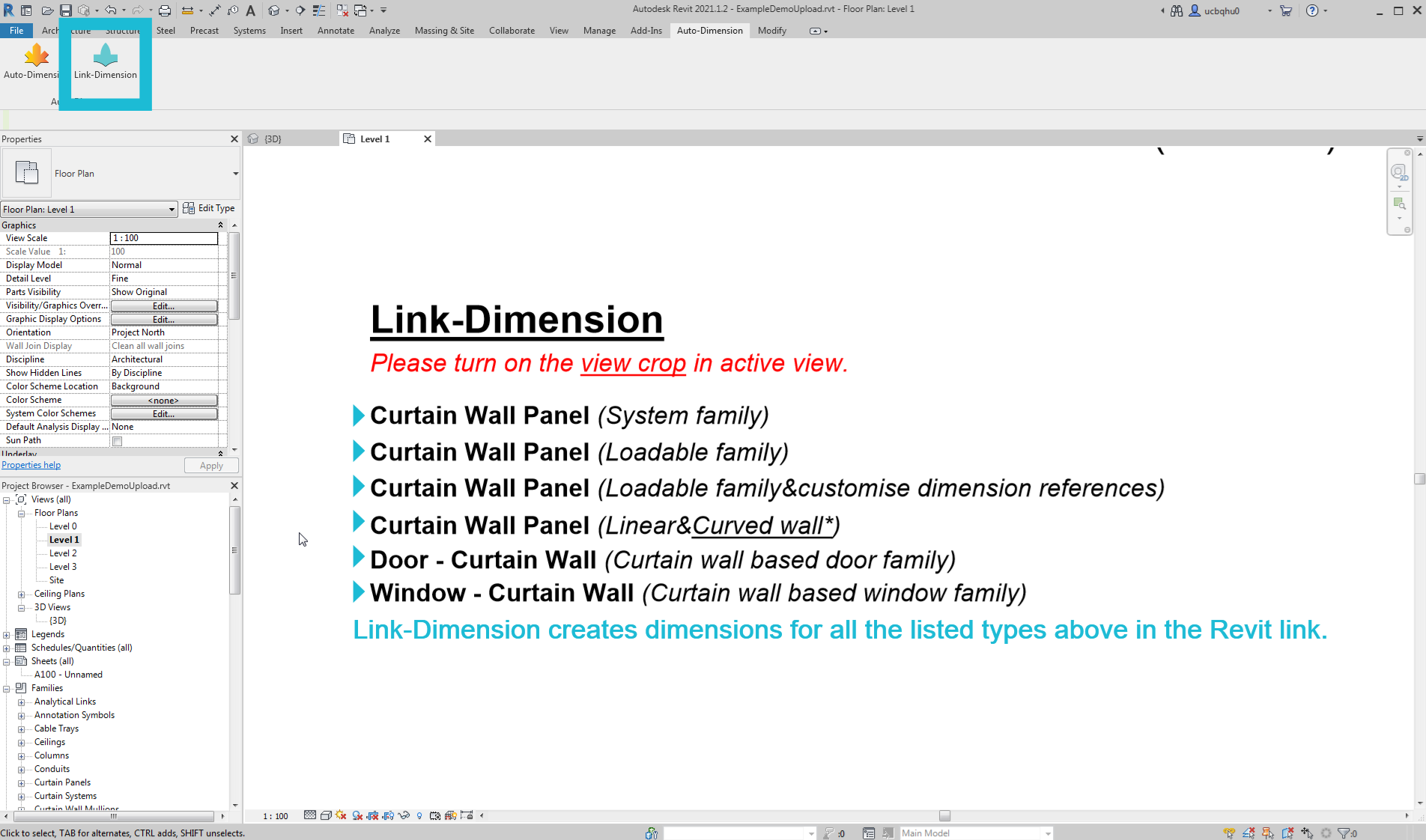Run the Auto-Dimension ribbon tool

click(31, 61)
